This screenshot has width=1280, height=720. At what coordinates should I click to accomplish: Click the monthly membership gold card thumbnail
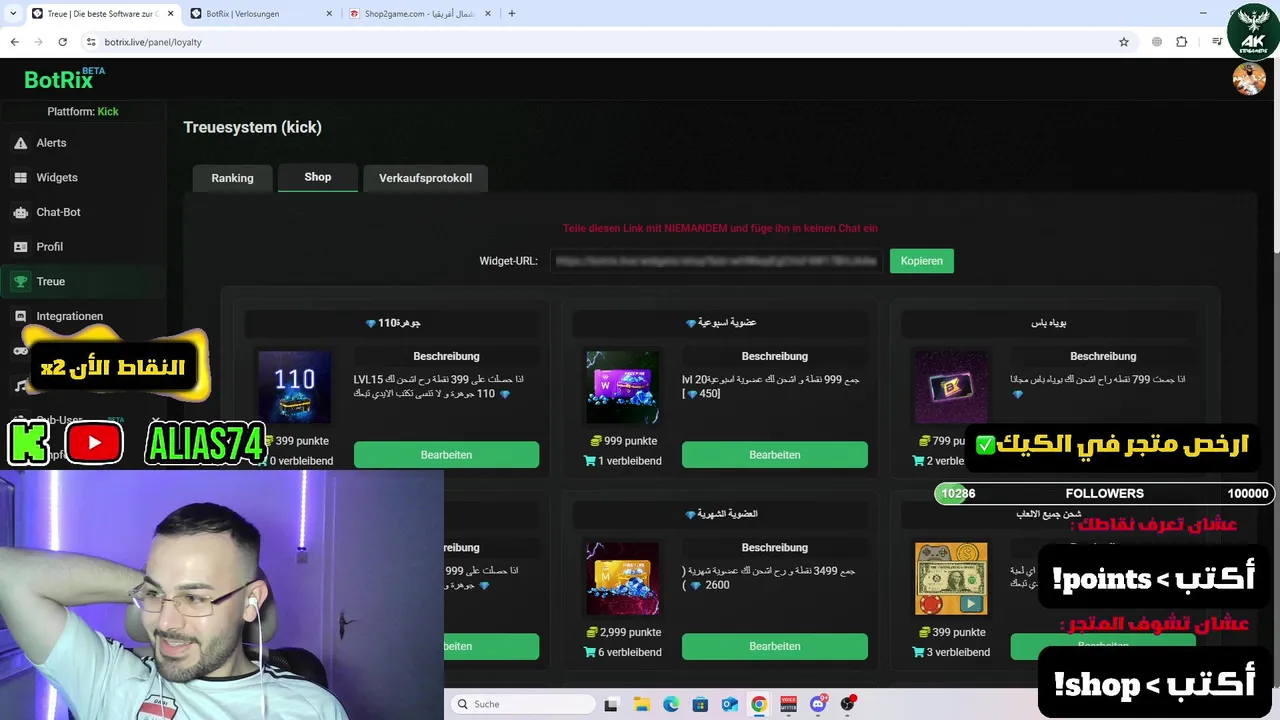[x=622, y=579]
